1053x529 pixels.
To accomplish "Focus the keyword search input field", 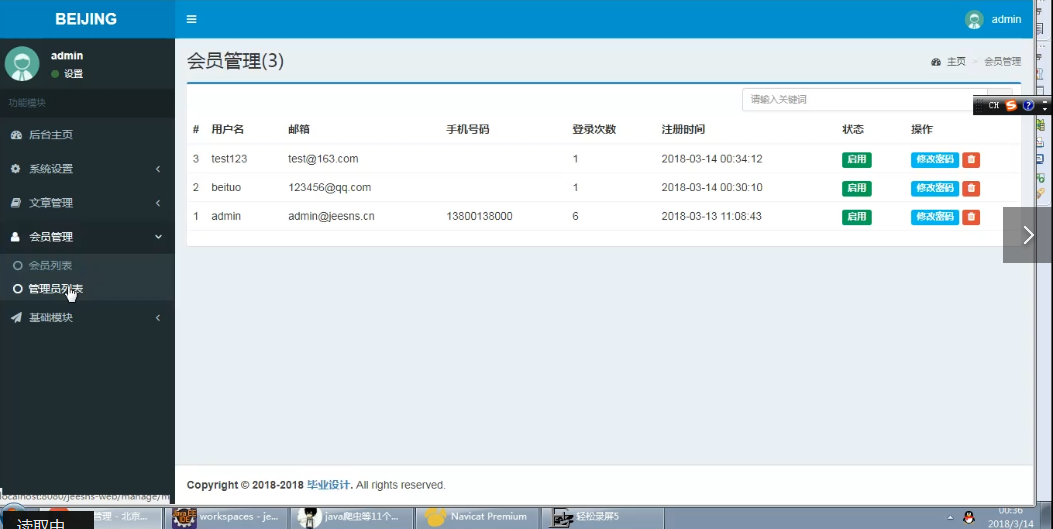I will (864, 99).
